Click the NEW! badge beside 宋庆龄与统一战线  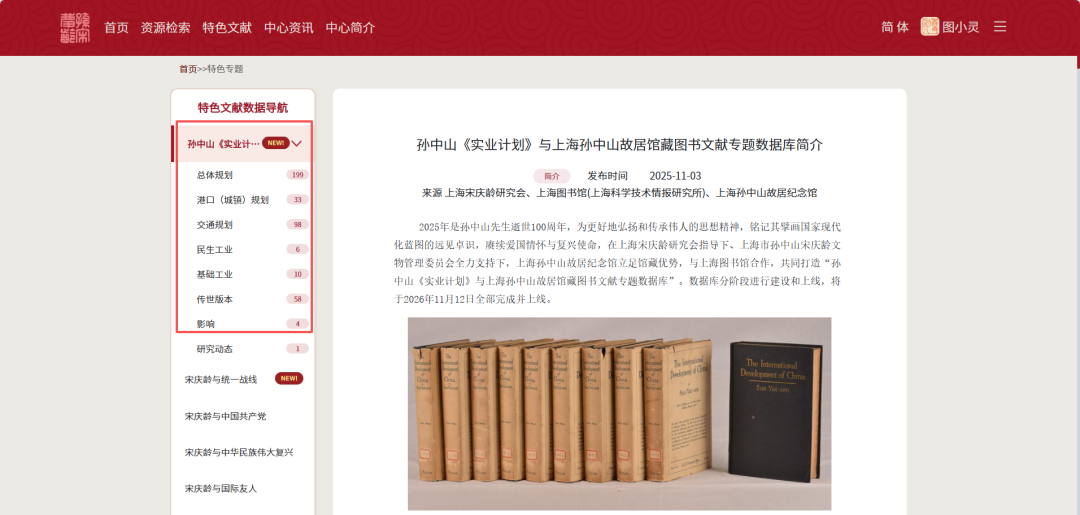point(289,378)
